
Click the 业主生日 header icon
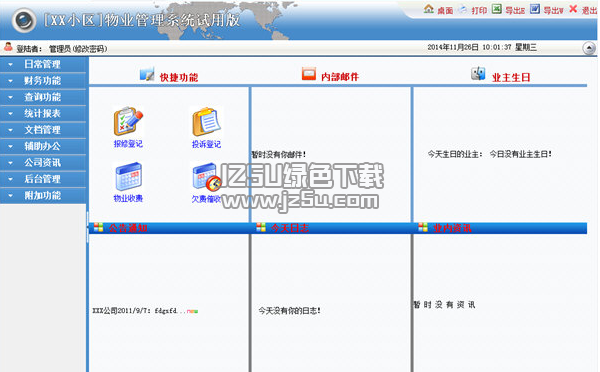478,73
